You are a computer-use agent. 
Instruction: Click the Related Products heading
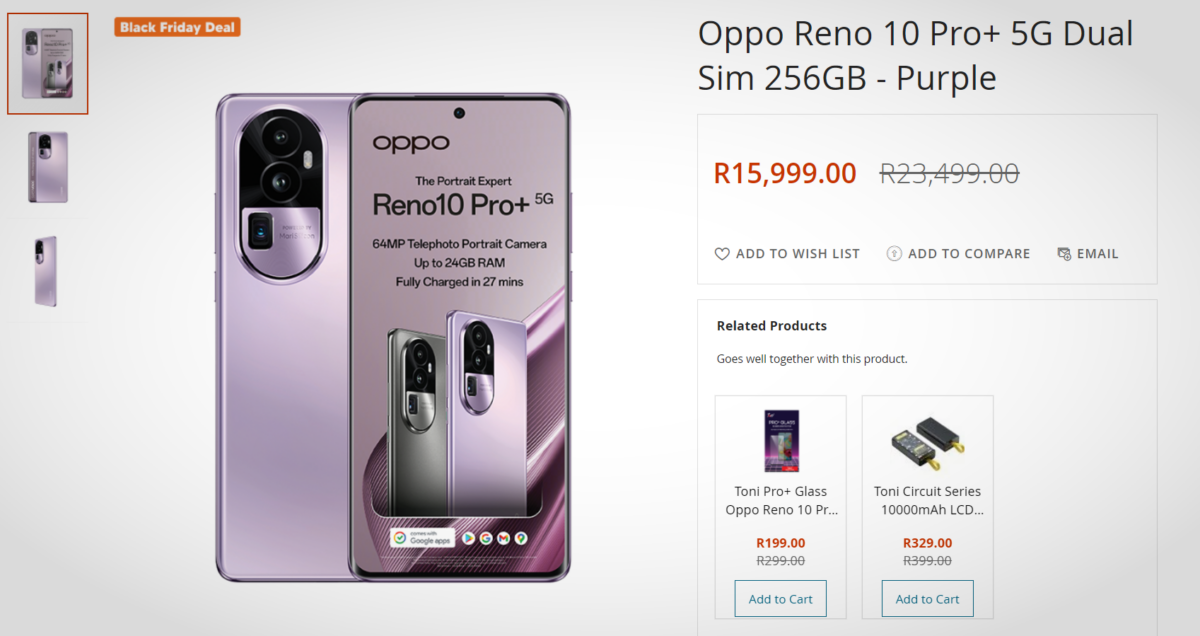(x=772, y=326)
